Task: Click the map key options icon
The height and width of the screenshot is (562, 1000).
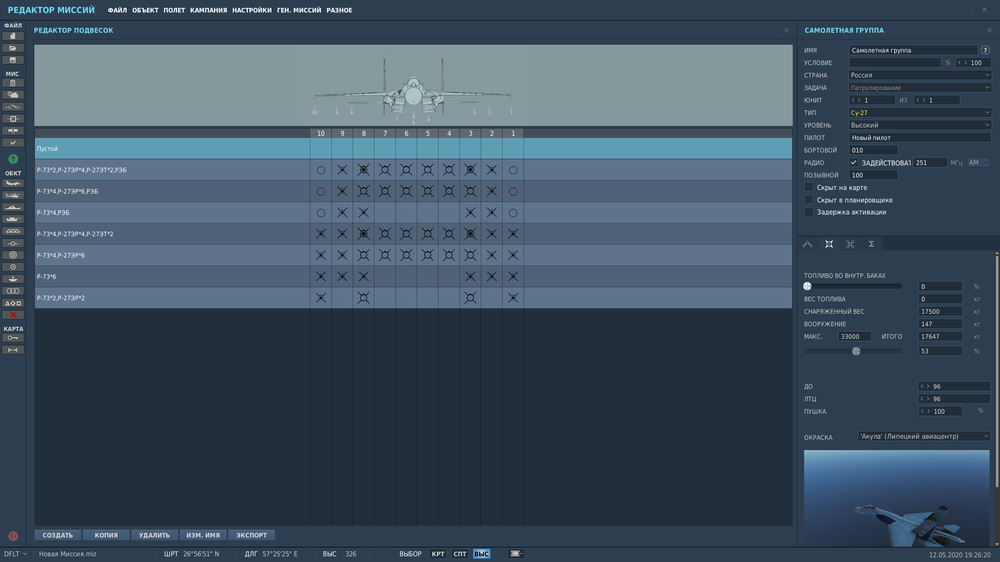Action: (13, 338)
